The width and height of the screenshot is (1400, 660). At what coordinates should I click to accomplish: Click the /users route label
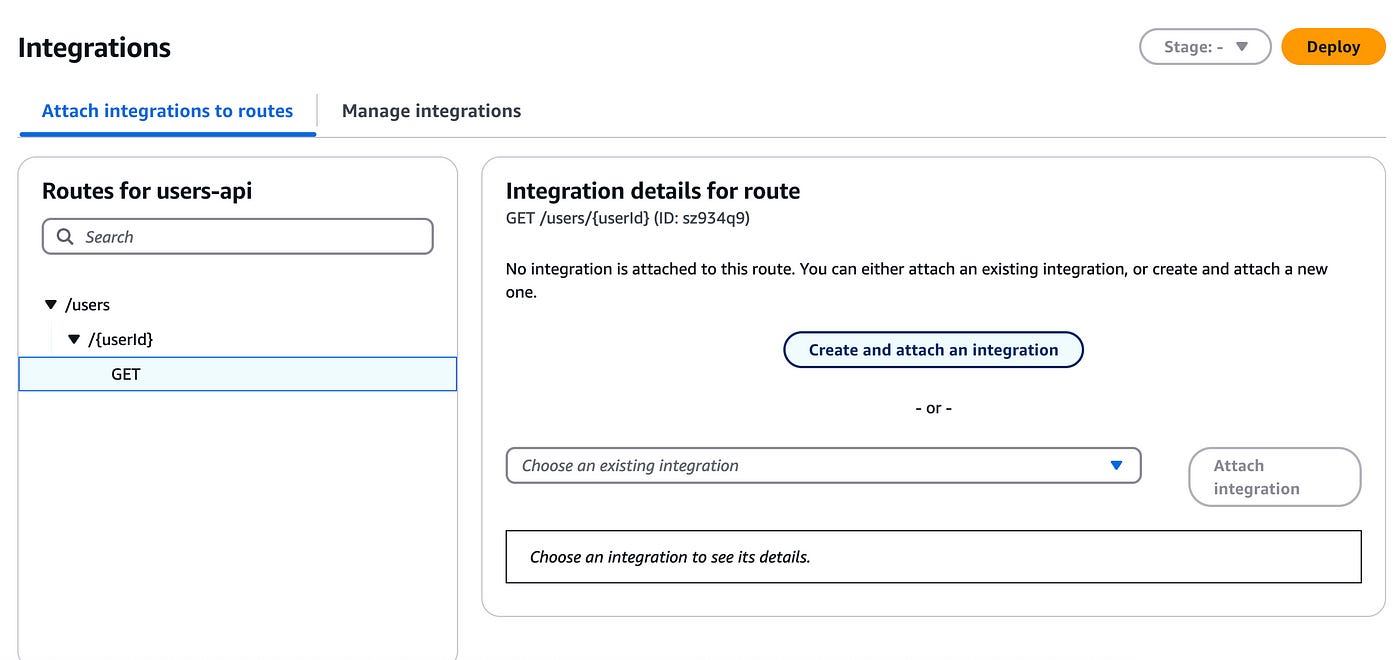[87, 305]
